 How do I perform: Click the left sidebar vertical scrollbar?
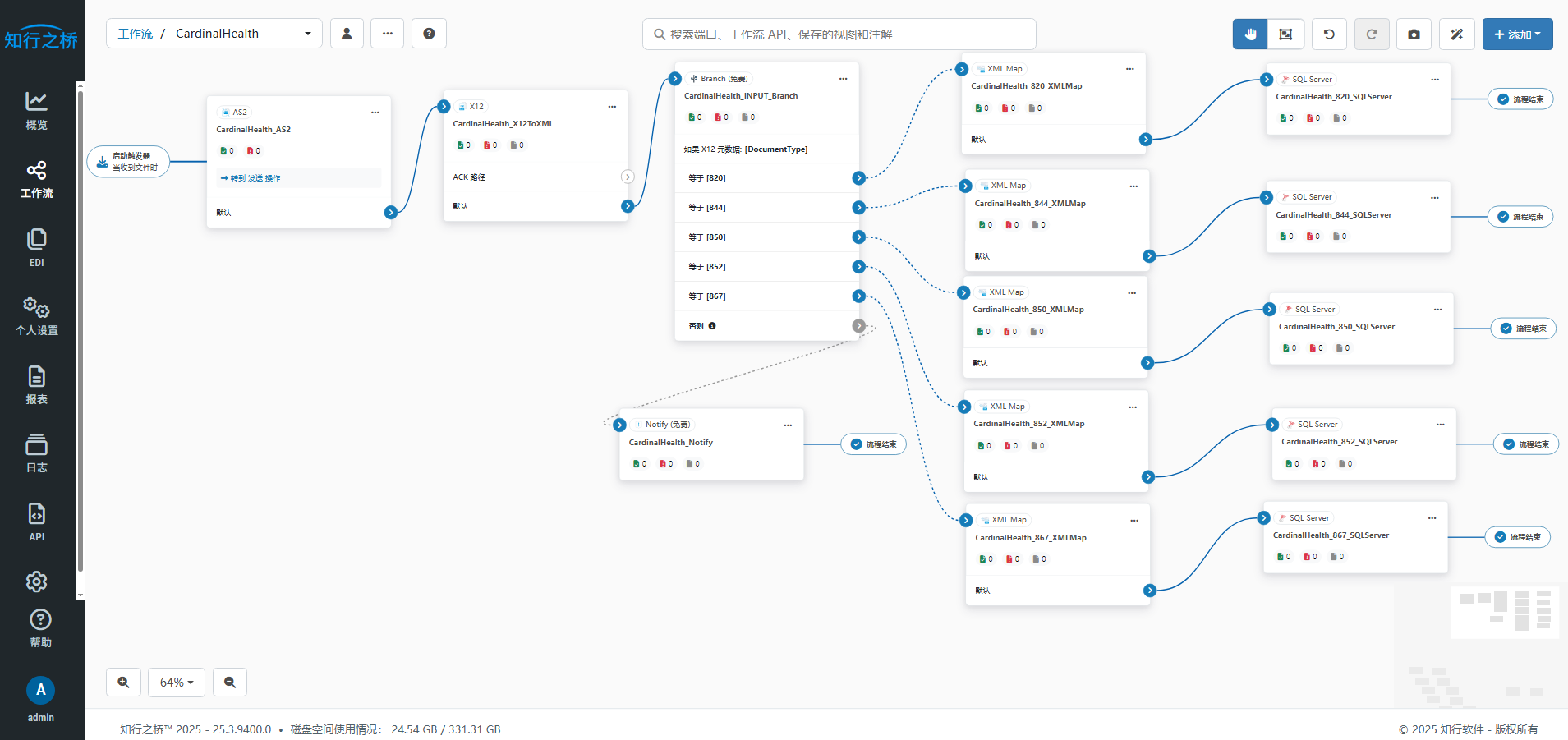80,329
